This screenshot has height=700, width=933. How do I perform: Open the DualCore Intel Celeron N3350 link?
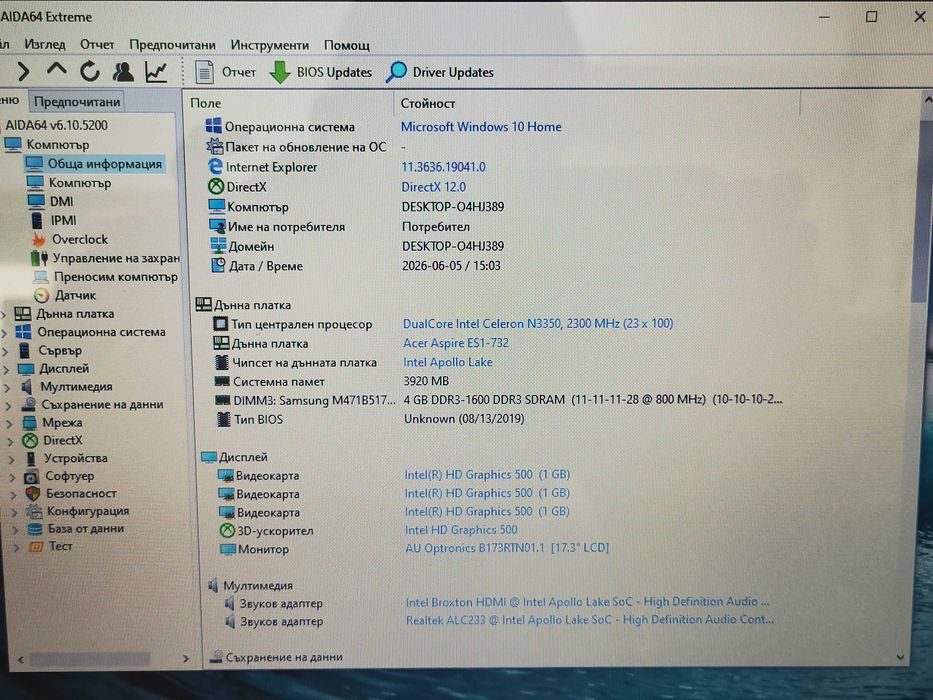(x=538, y=323)
